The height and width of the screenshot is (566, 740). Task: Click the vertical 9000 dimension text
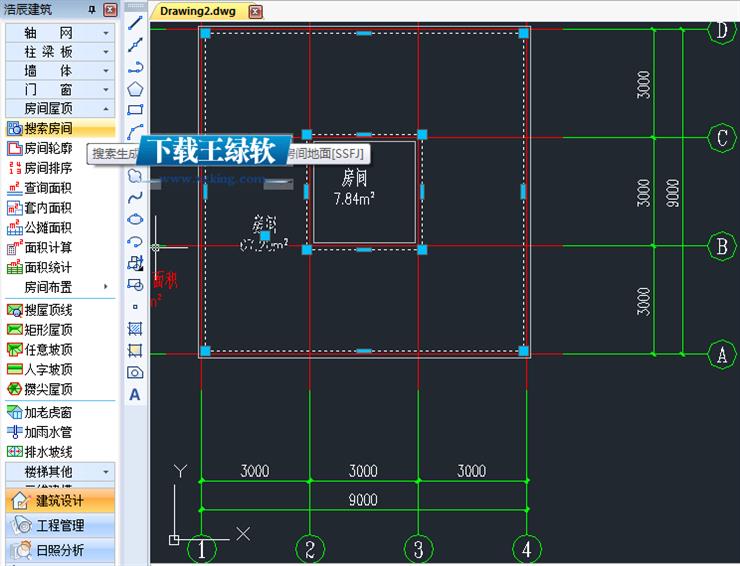673,193
